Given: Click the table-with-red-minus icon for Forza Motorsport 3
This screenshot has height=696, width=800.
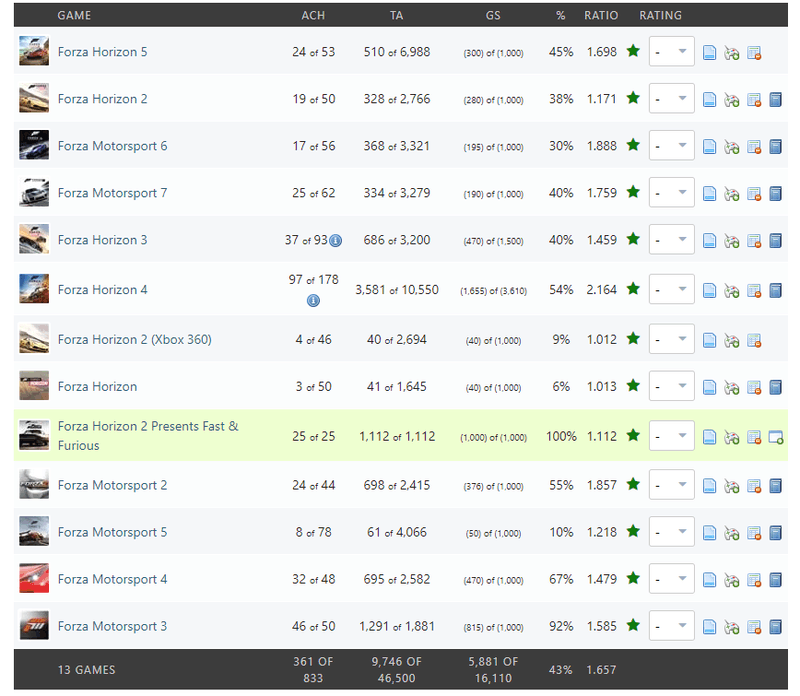Looking at the screenshot, I should (x=754, y=627).
